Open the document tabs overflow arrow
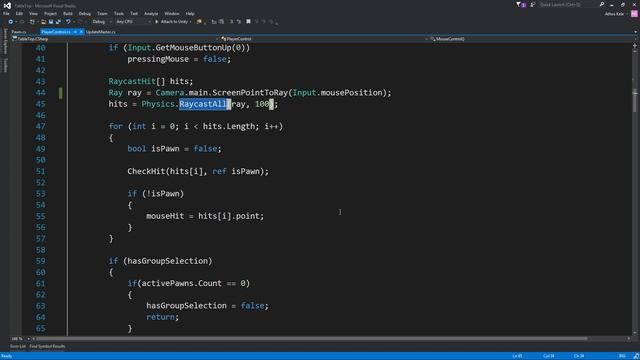The image size is (640, 360). [x=636, y=32]
